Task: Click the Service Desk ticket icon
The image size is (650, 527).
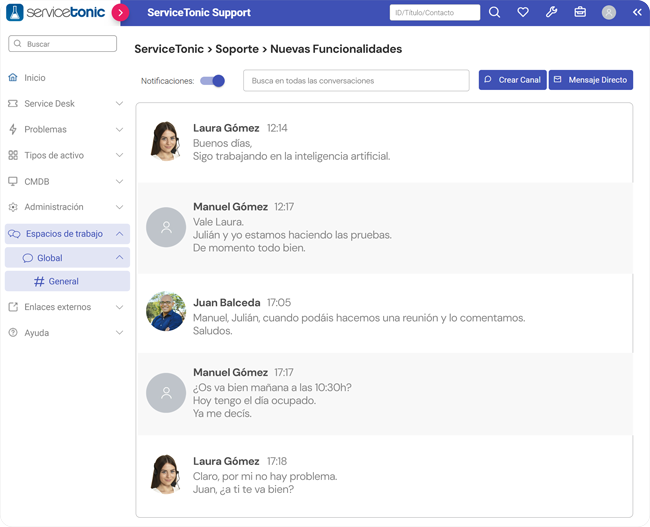Action: tap(13, 103)
